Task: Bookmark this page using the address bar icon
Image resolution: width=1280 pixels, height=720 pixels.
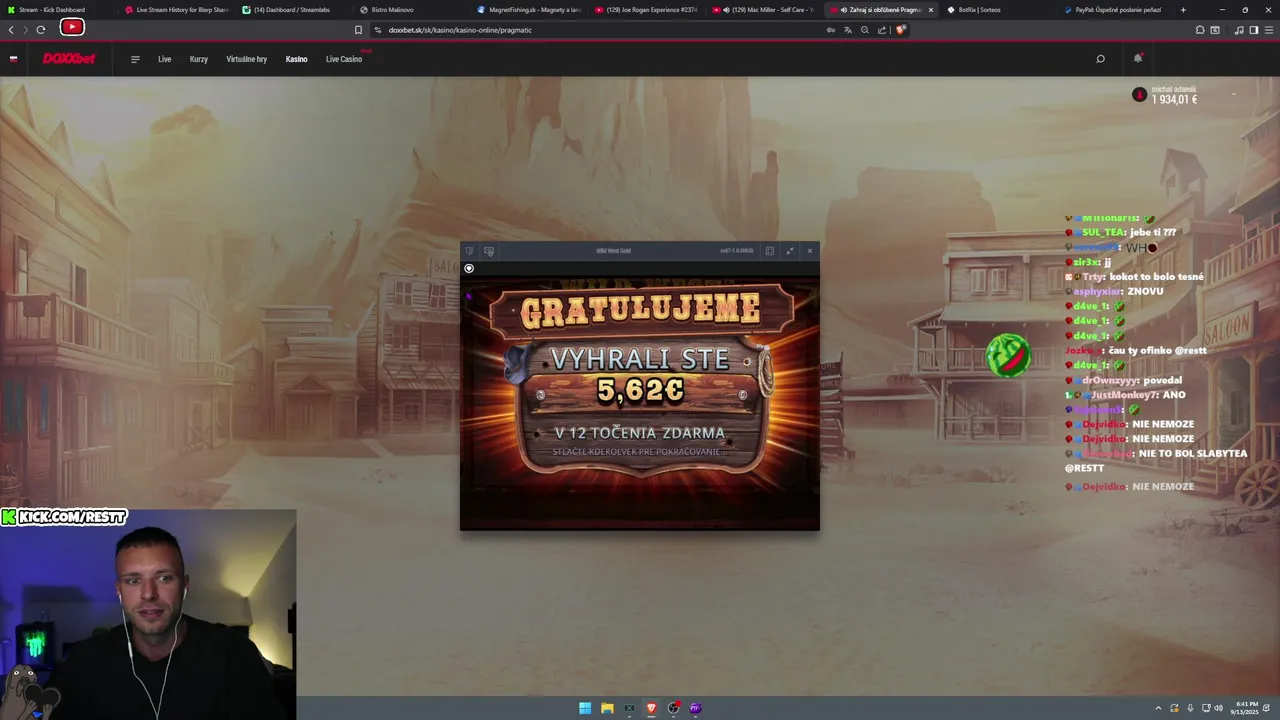Action: (x=358, y=30)
